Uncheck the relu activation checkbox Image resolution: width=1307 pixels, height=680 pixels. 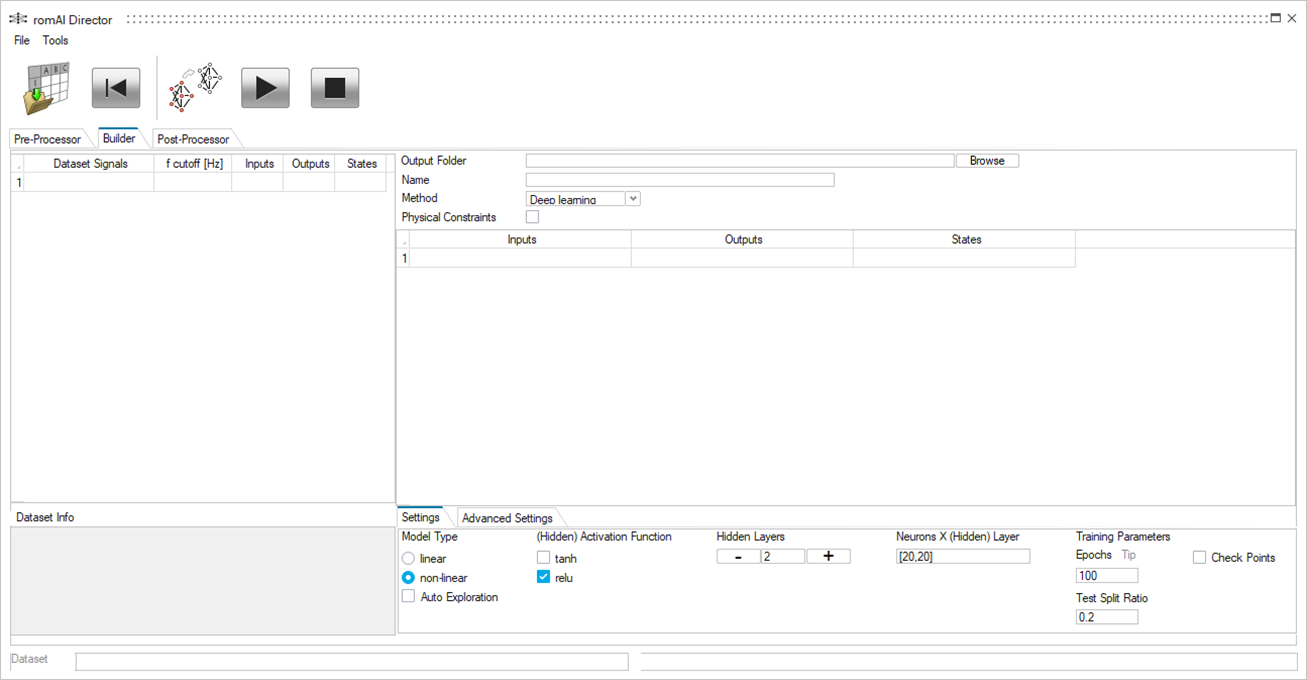[x=544, y=577]
